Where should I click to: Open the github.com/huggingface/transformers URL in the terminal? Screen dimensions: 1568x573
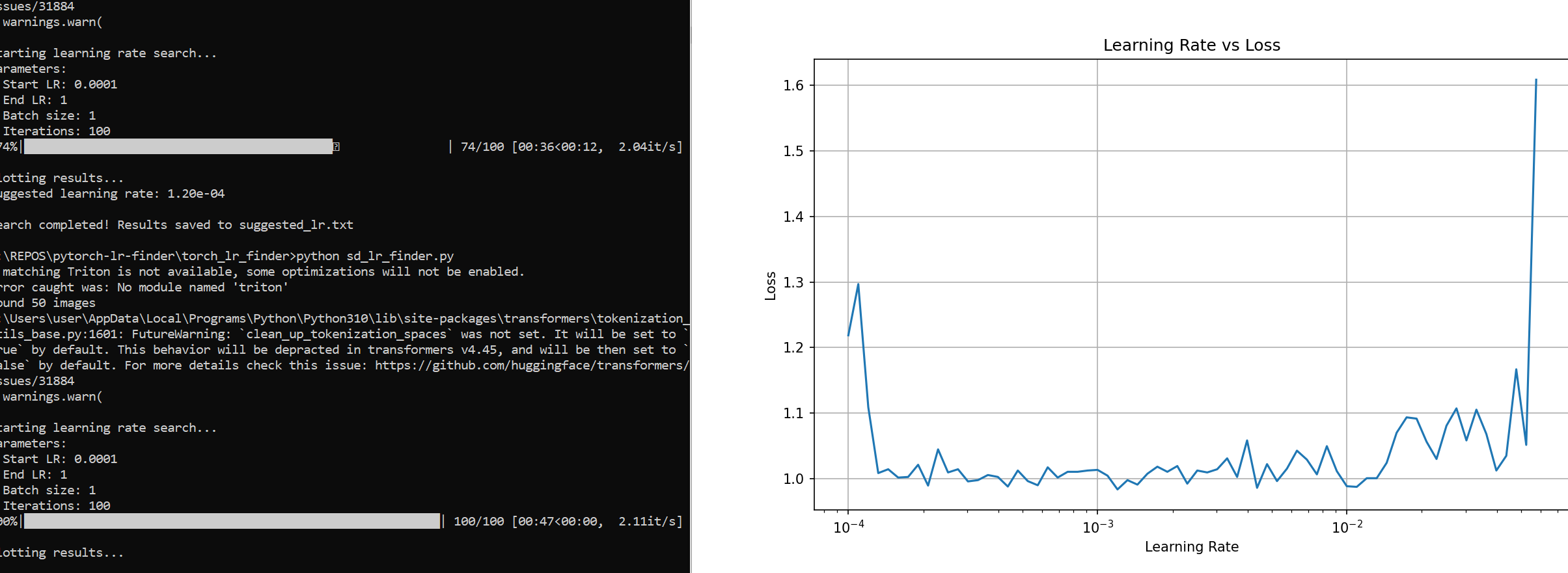coord(532,366)
